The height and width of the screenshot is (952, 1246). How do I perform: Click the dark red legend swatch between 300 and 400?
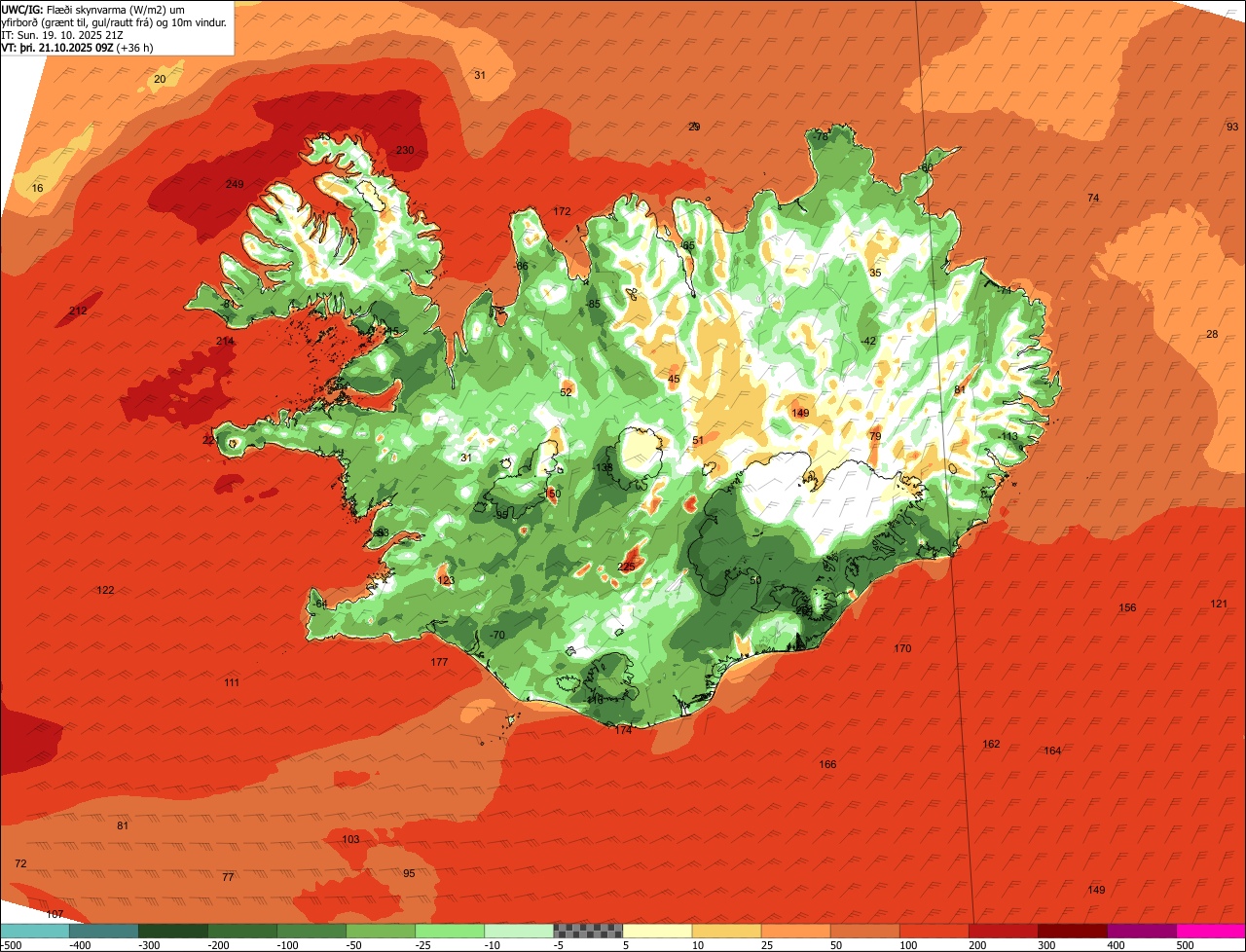[x=1073, y=932]
